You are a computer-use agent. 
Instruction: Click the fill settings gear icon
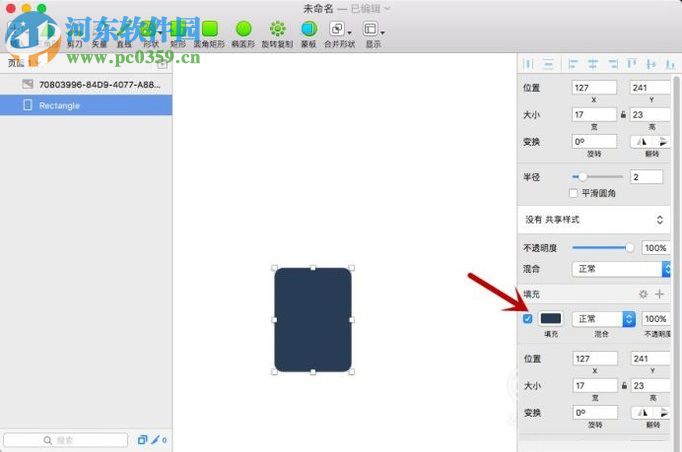(643, 294)
